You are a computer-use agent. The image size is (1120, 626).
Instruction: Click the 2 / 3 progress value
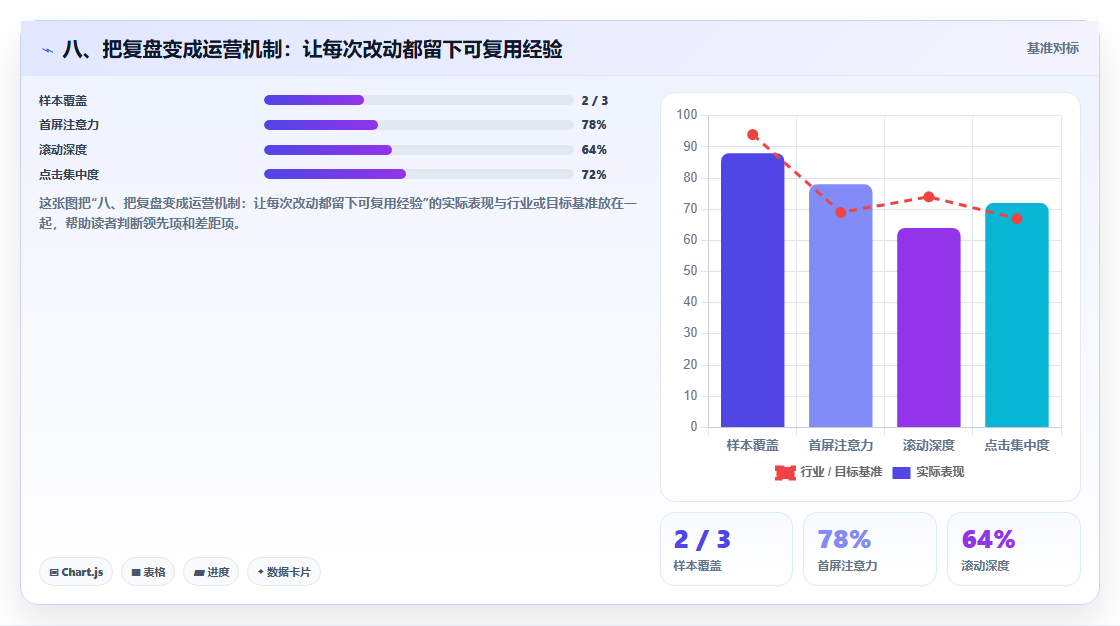click(595, 101)
